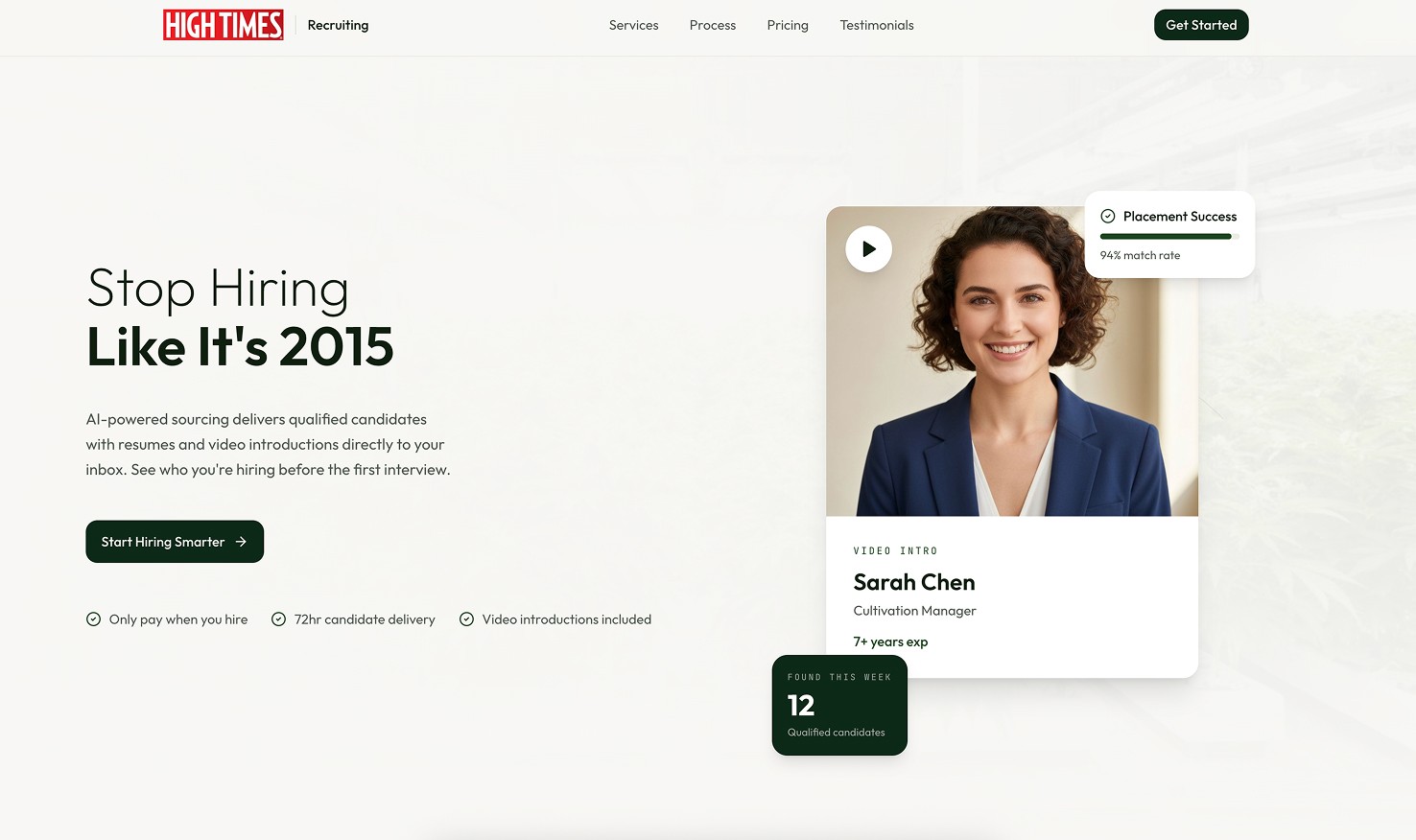View the Testimonials section
The width and height of the screenshot is (1416, 840).
coord(877,25)
